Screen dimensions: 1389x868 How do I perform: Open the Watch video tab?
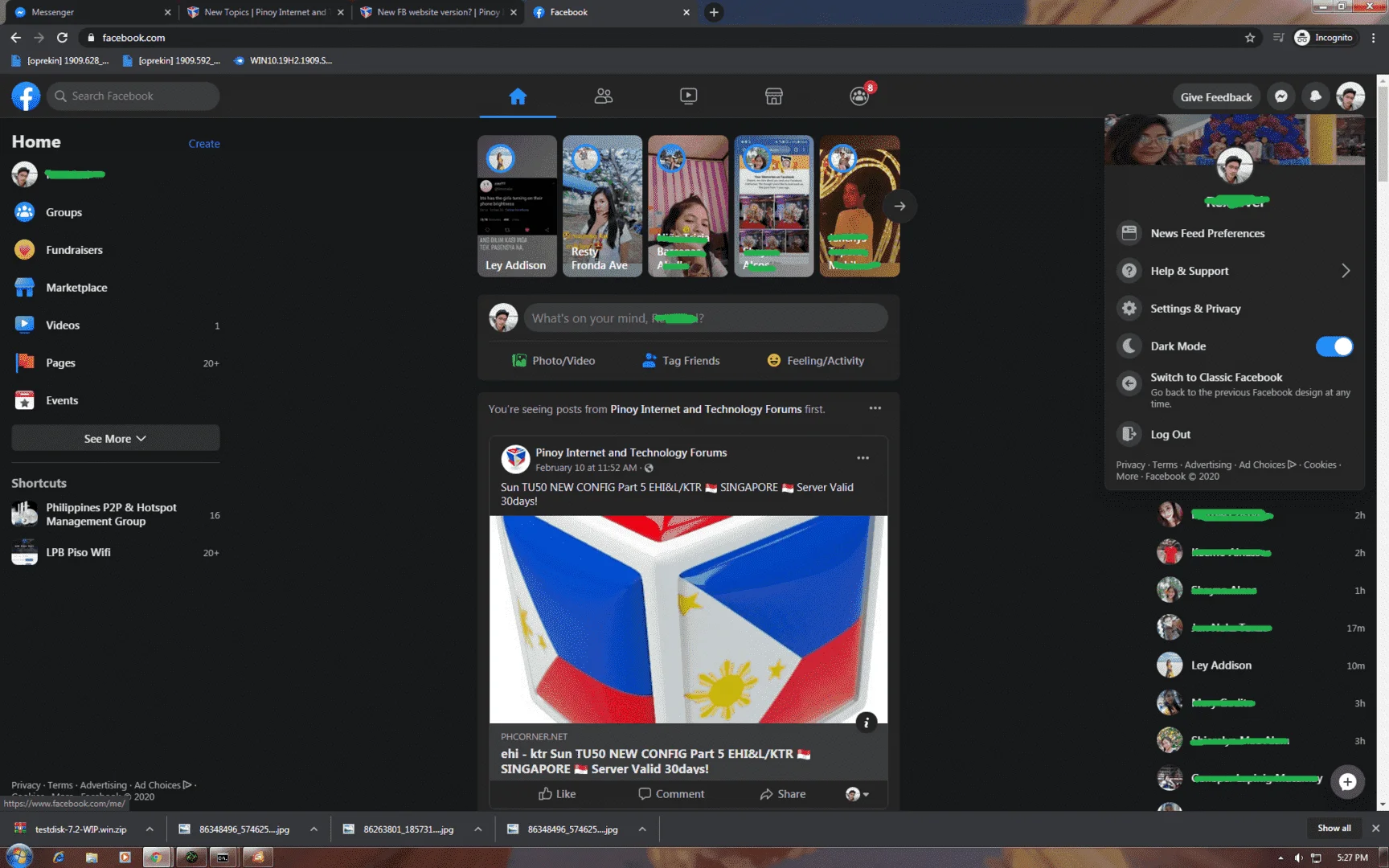689,96
